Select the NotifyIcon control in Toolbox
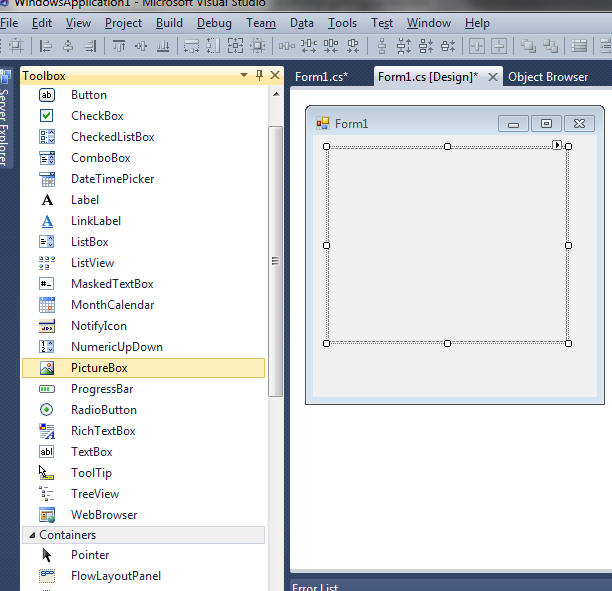This screenshot has width=612, height=591. coord(98,326)
